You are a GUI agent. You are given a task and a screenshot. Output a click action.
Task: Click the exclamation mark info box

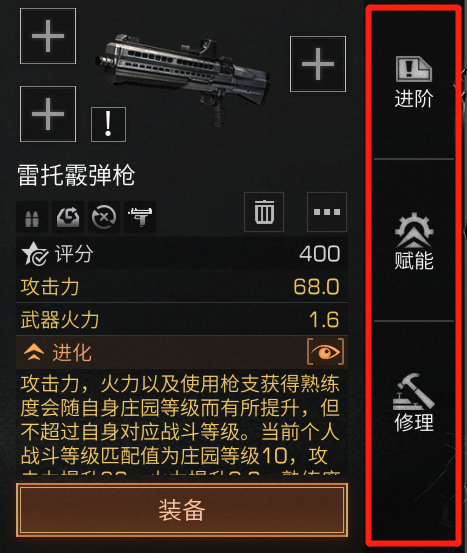point(108,124)
